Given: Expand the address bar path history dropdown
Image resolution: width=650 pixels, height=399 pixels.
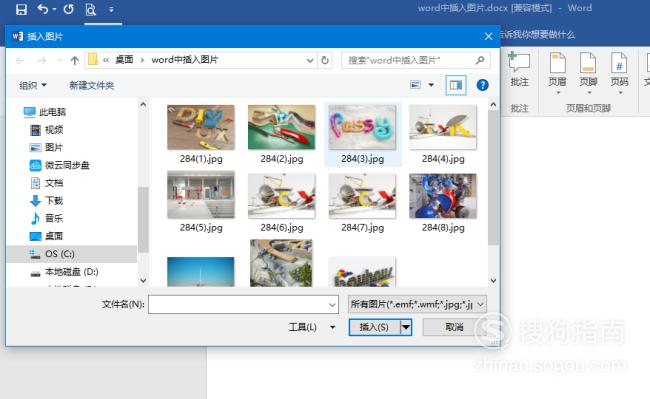Looking at the screenshot, I should coord(310,60).
